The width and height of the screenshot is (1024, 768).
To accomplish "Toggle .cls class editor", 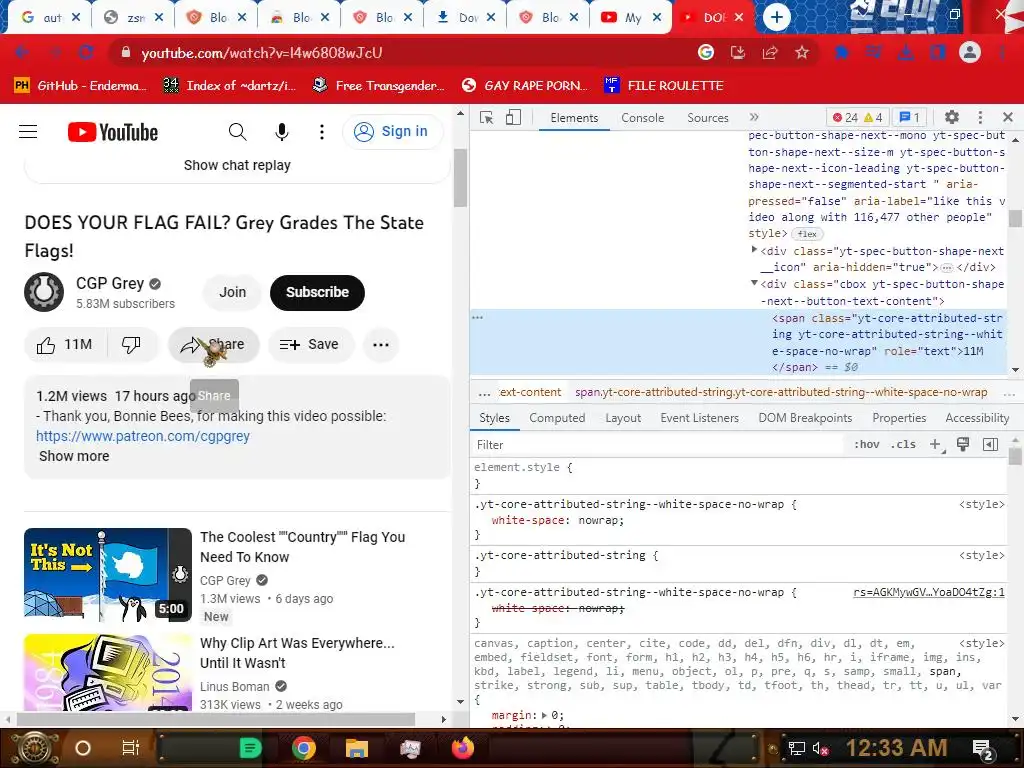I will click(903, 444).
